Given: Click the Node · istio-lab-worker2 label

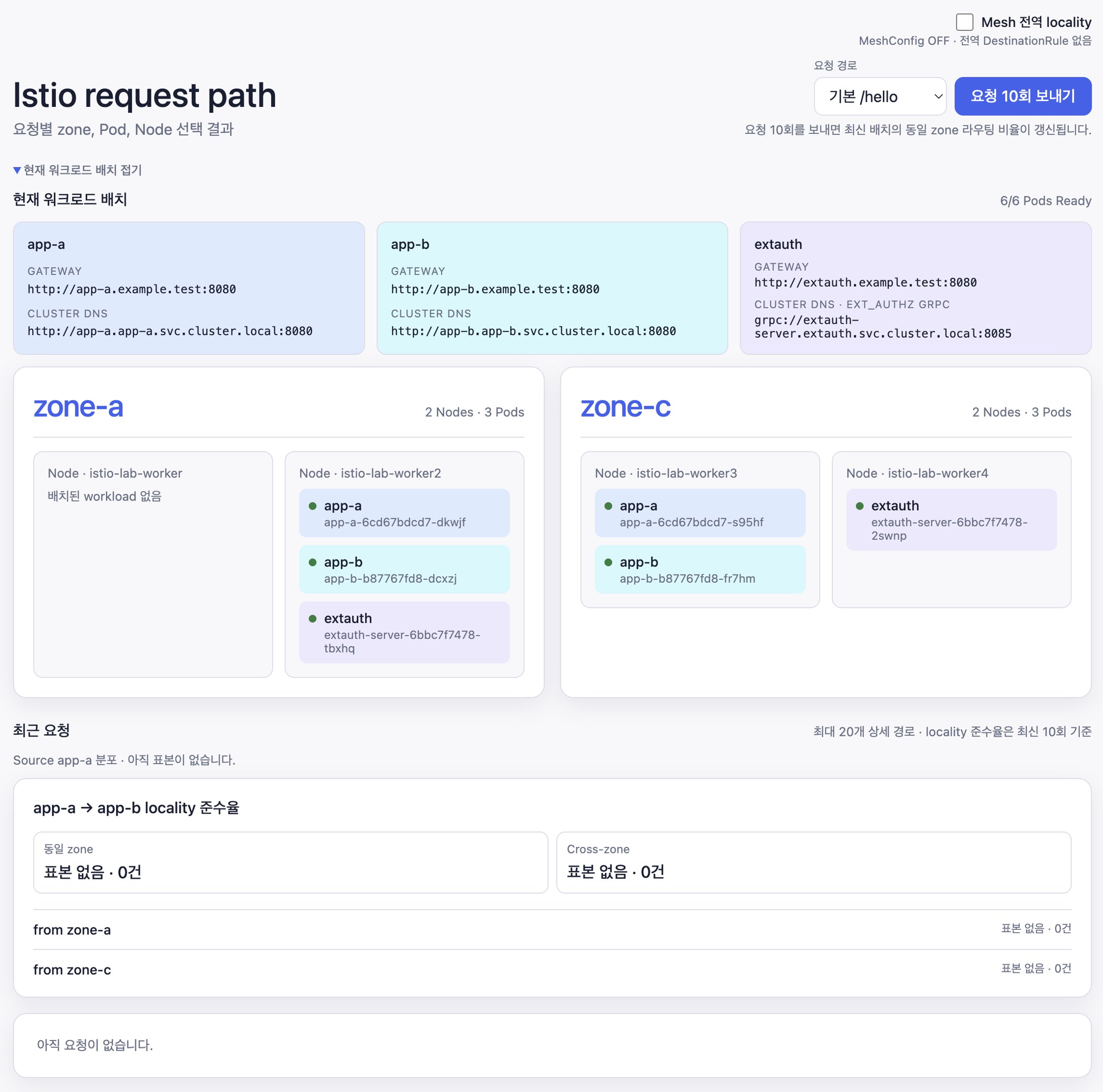Looking at the screenshot, I should pyautogui.click(x=370, y=473).
